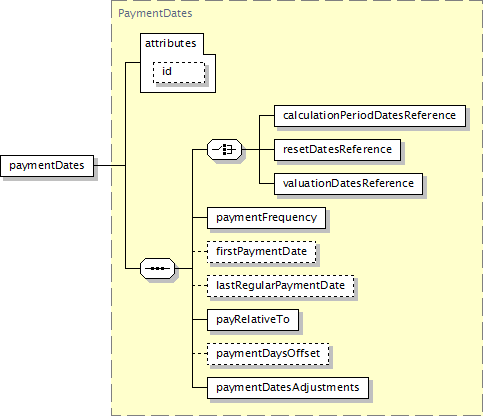Click the sequence compositor icon

157,268
